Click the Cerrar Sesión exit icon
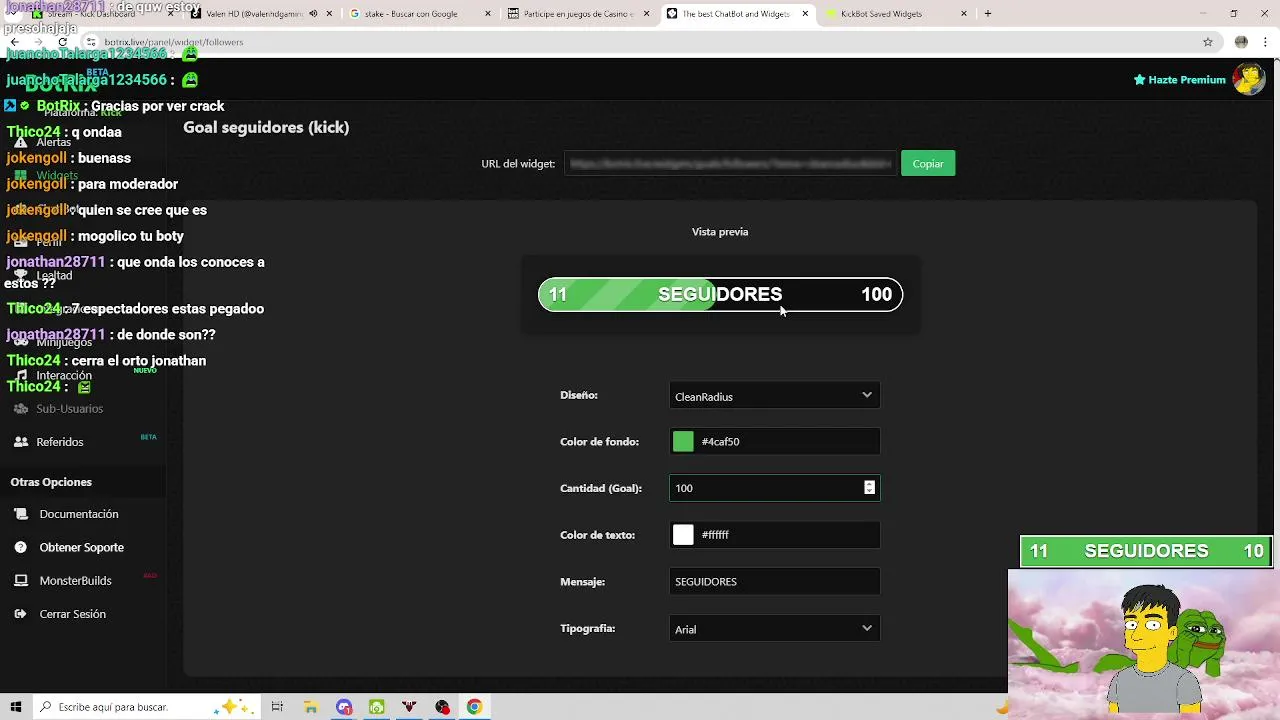The width and height of the screenshot is (1280, 720). tap(21, 614)
